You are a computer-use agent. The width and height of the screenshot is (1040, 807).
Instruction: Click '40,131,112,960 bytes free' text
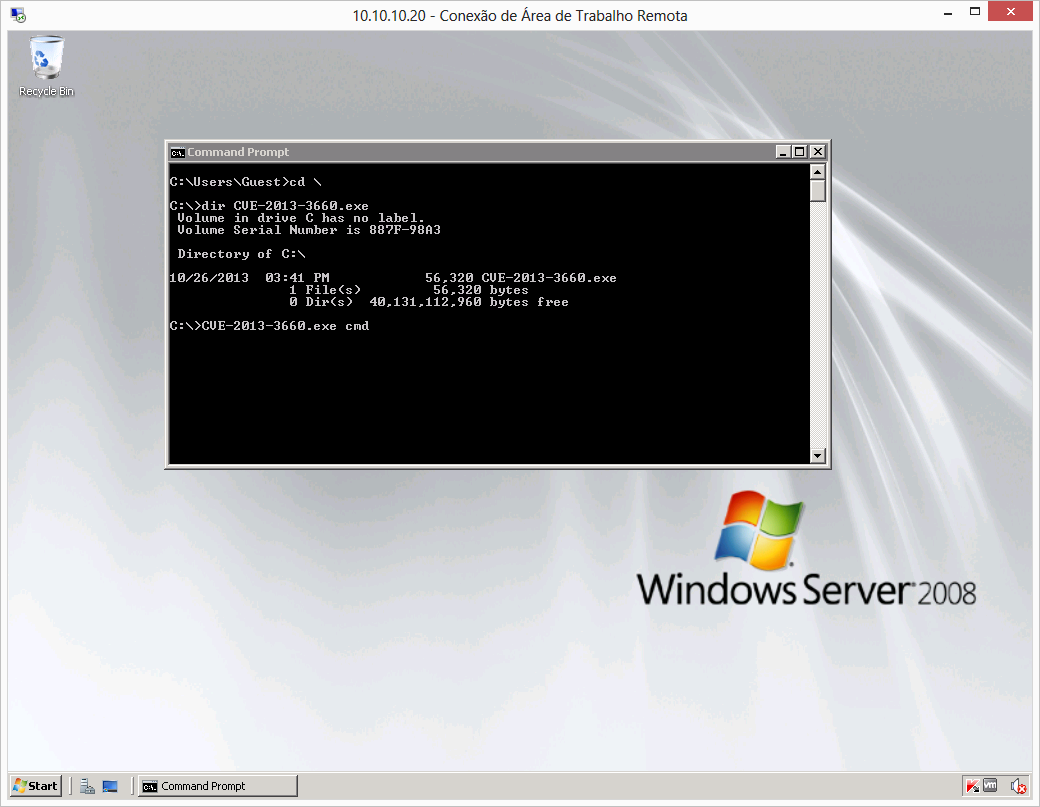[x=469, y=302]
